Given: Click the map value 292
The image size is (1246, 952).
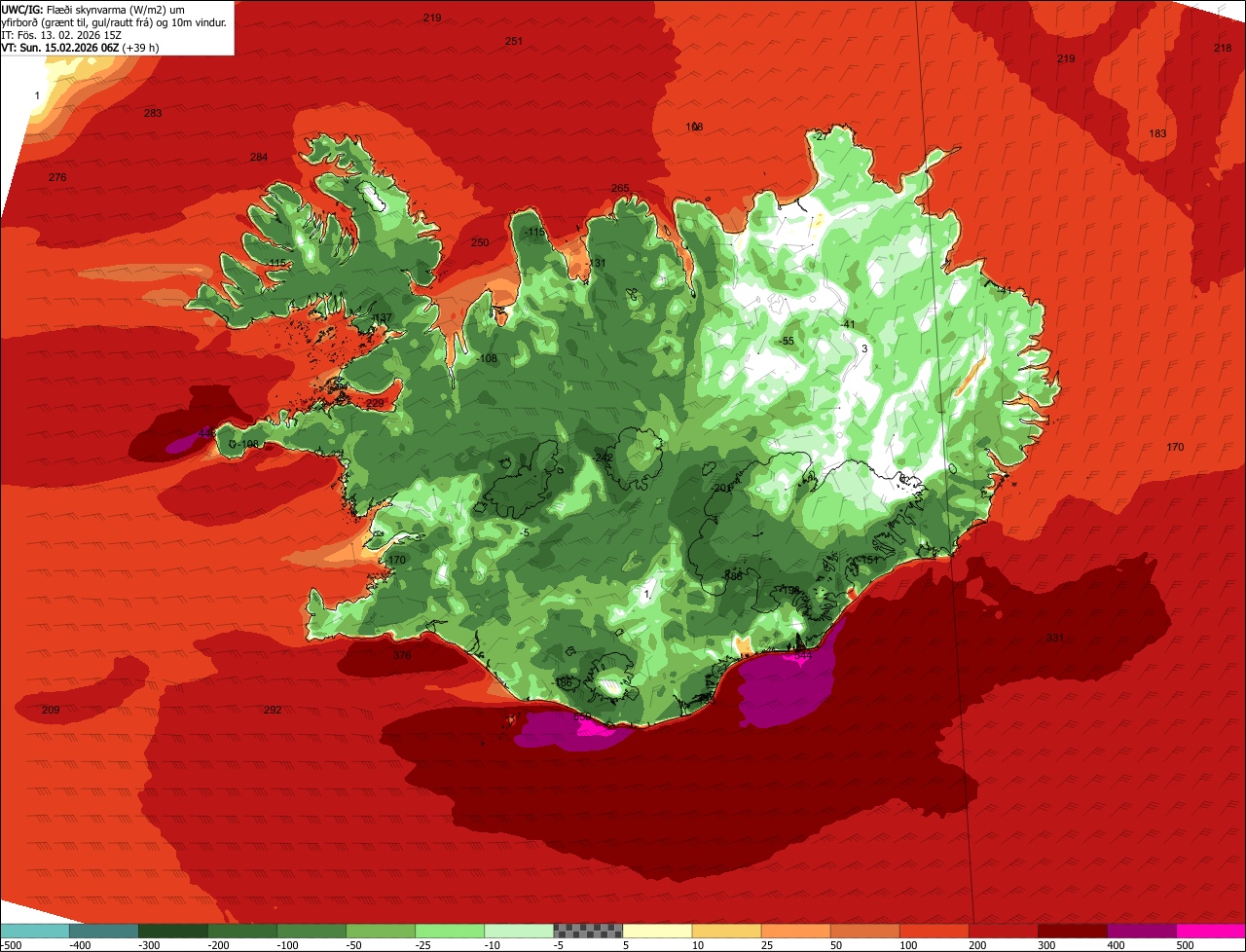Looking at the screenshot, I should [273, 710].
